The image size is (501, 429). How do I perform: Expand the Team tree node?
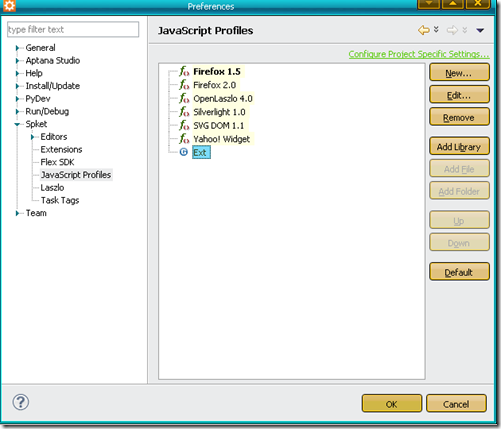click(x=17, y=213)
